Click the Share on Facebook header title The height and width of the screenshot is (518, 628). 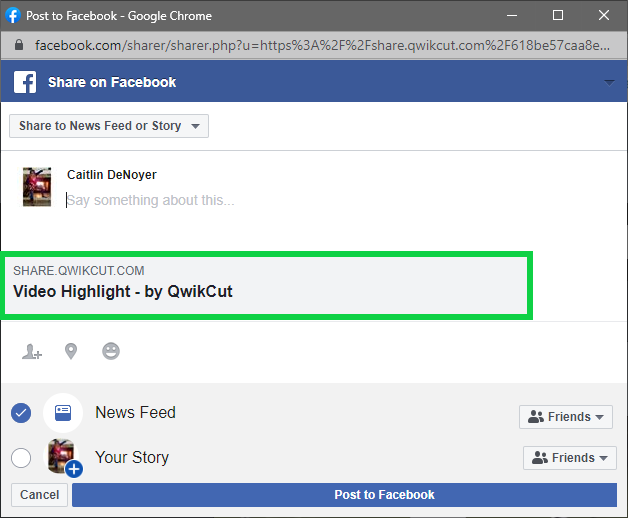click(x=112, y=82)
